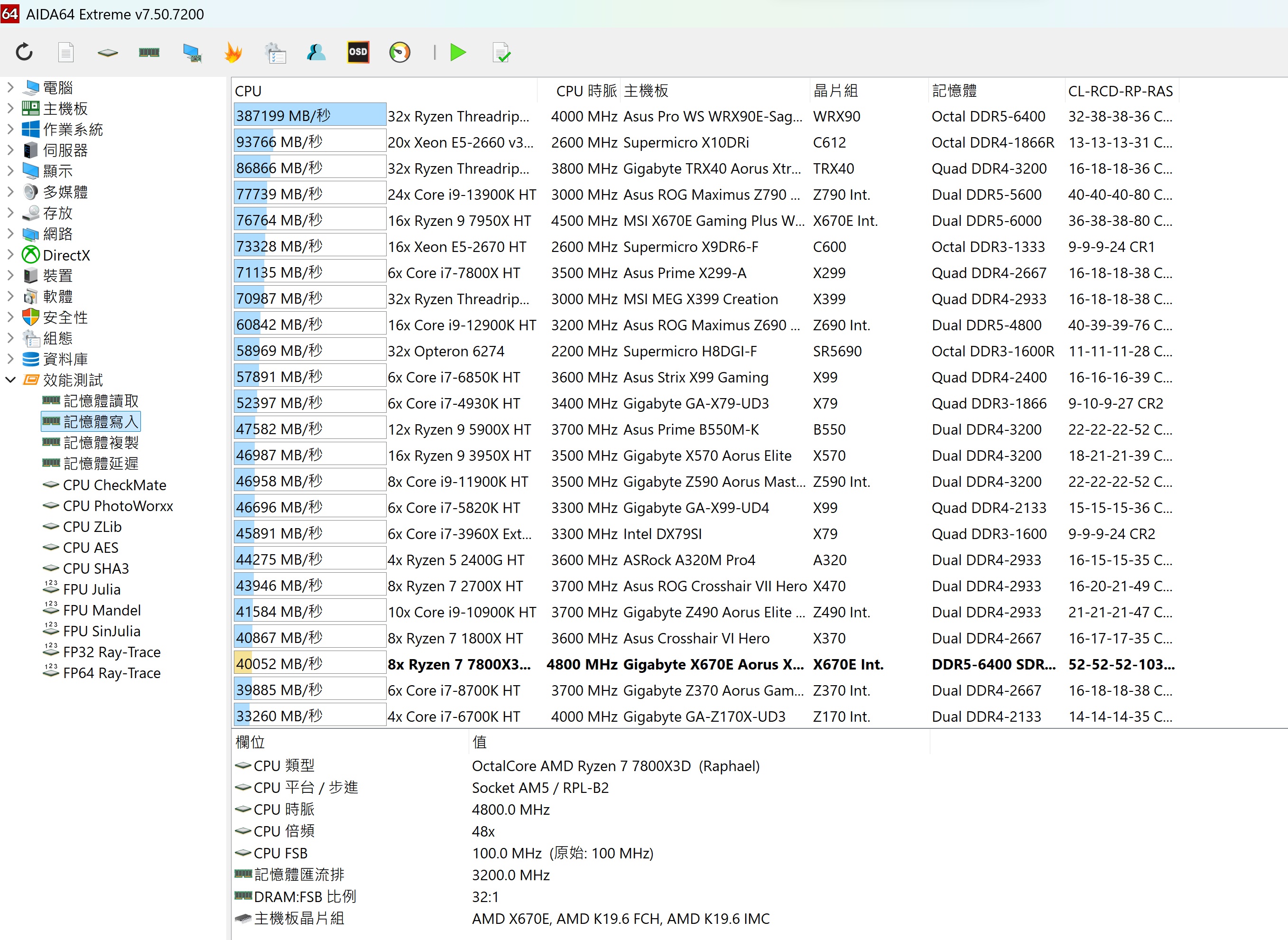Open the CPU PhotoWorxx benchmark

pos(108,506)
